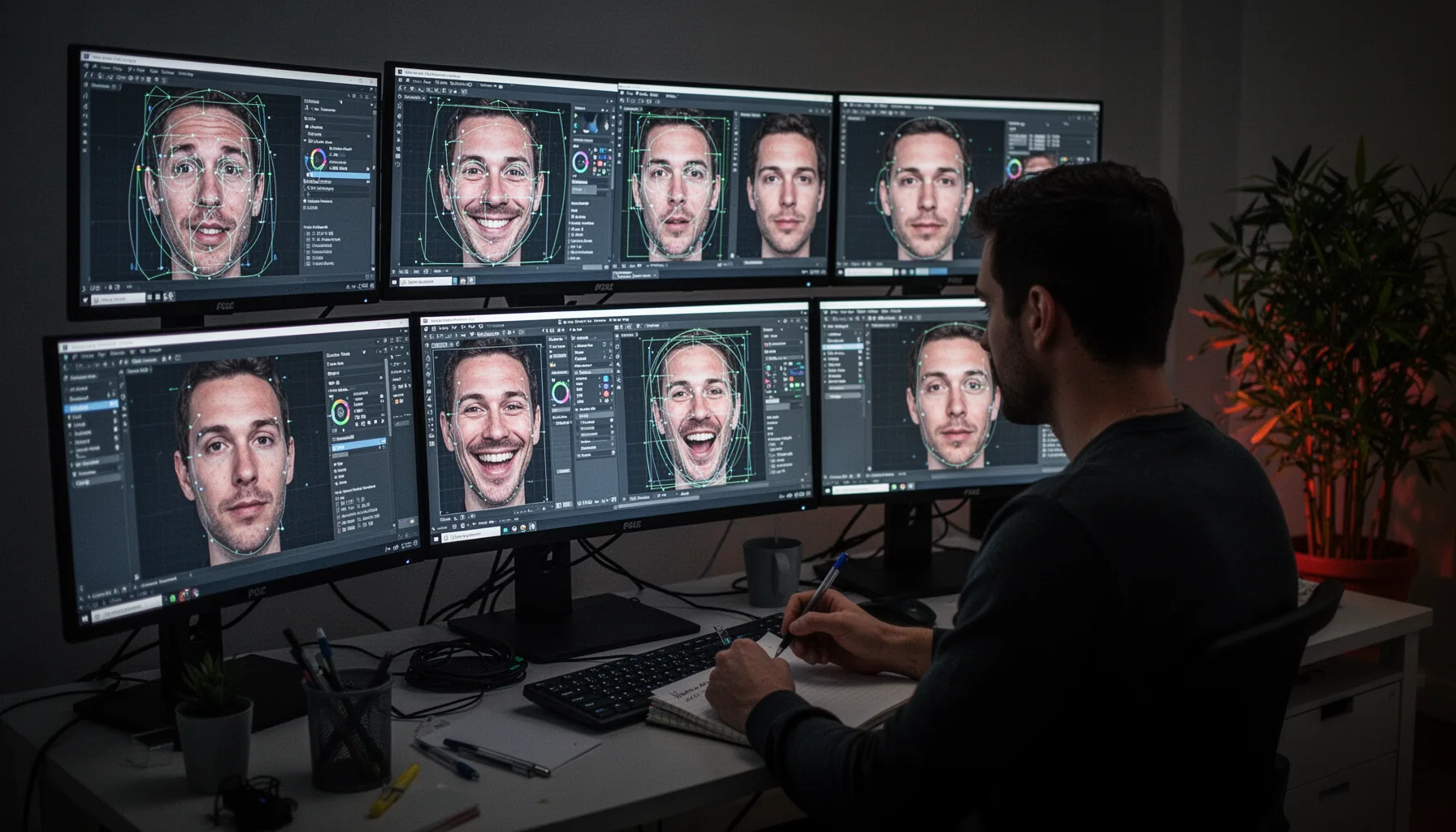1456x832 pixels.
Task: Click the green taskbar app icon on bottom-left monitor
Action: click(172, 597)
